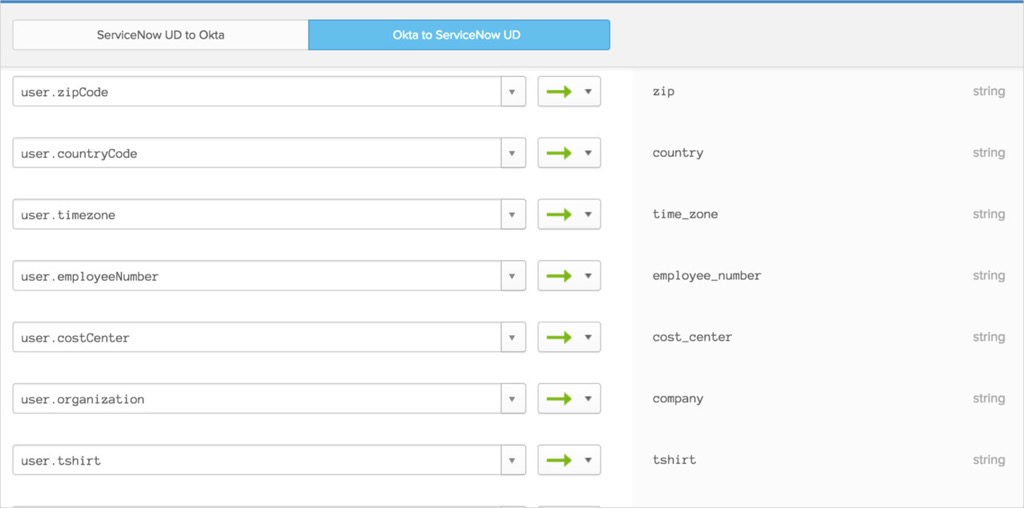Click the green arrow for the country mapping
1024x508 pixels.
coord(560,153)
